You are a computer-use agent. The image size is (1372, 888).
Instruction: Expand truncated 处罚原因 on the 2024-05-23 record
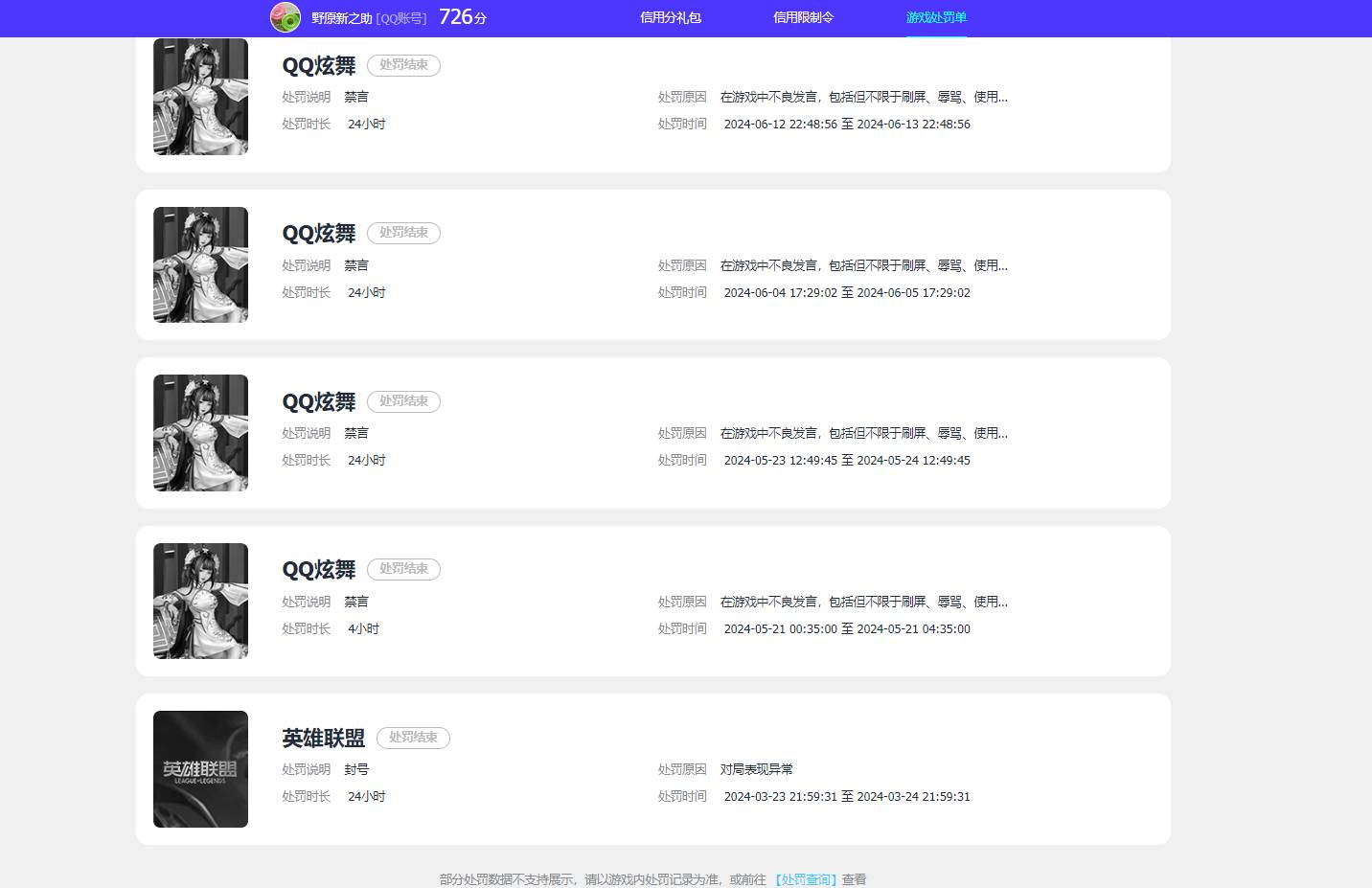coord(863,433)
